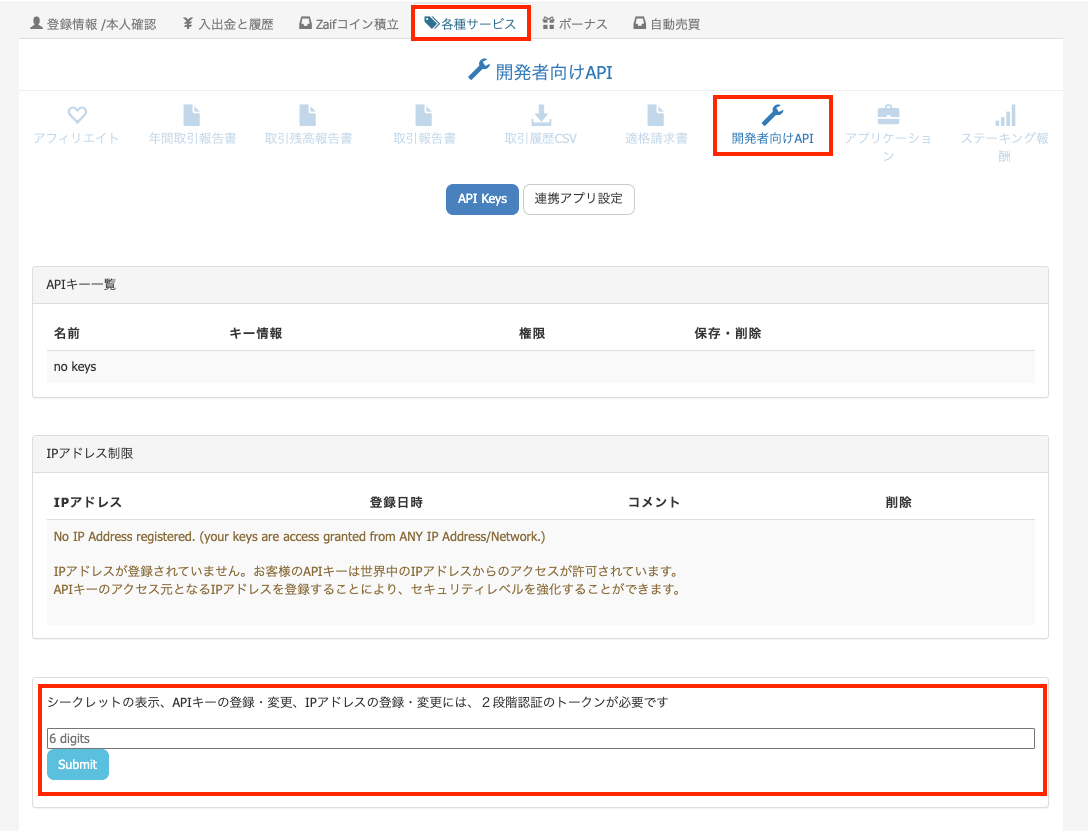This screenshot has width=1088, height=831.
Task: Select the 各種サービス tab
Action: tap(470, 24)
